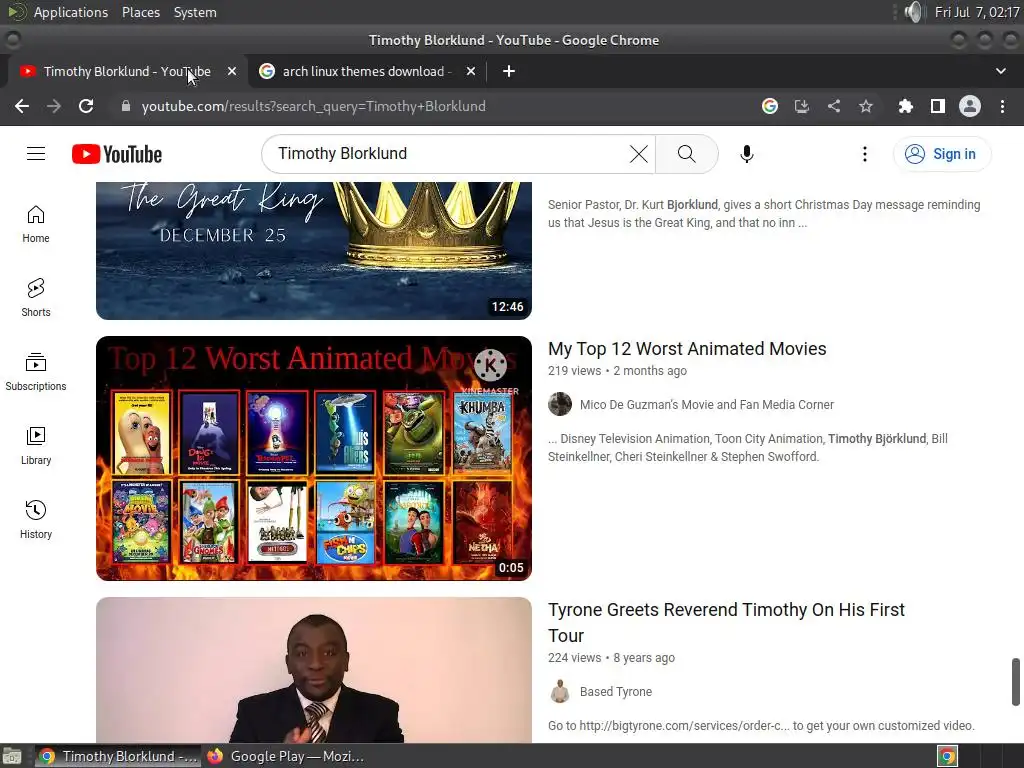The height and width of the screenshot is (768, 1024).
Task: Open Top 12 Worst Animated Movies thumbnail
Action: pos(313,458)
